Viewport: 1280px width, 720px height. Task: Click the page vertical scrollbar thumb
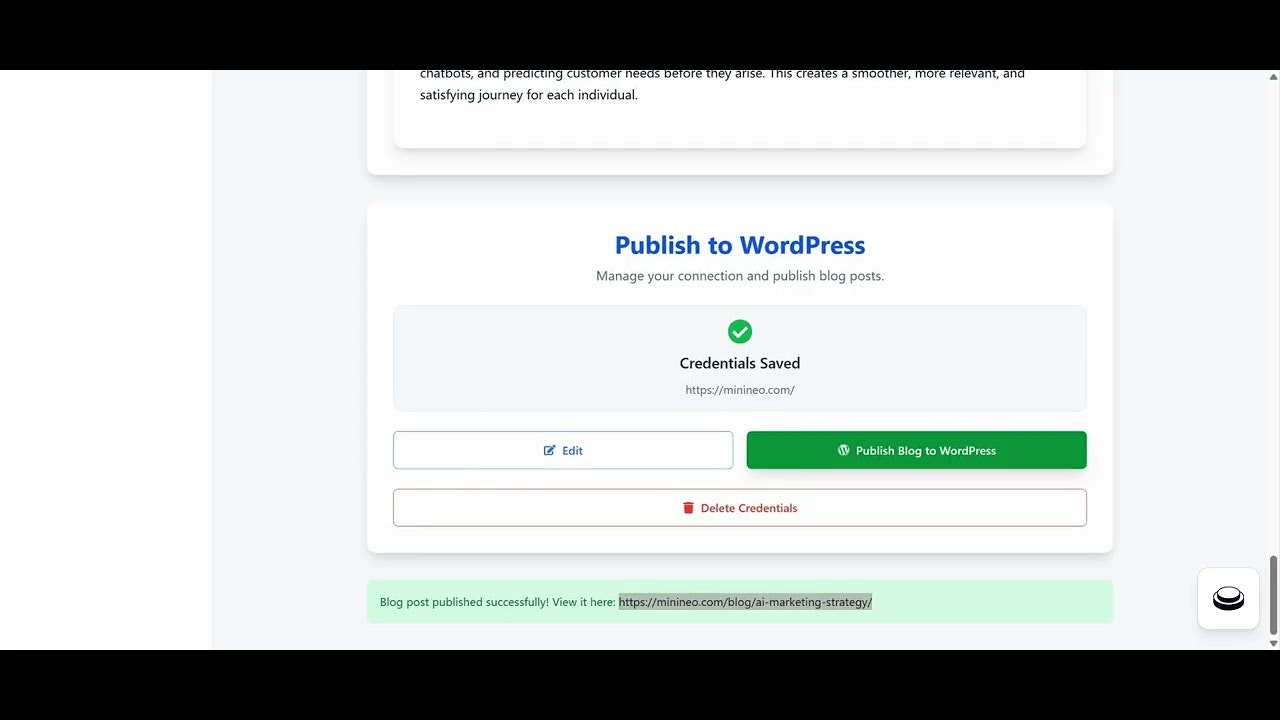point(1273,595)
